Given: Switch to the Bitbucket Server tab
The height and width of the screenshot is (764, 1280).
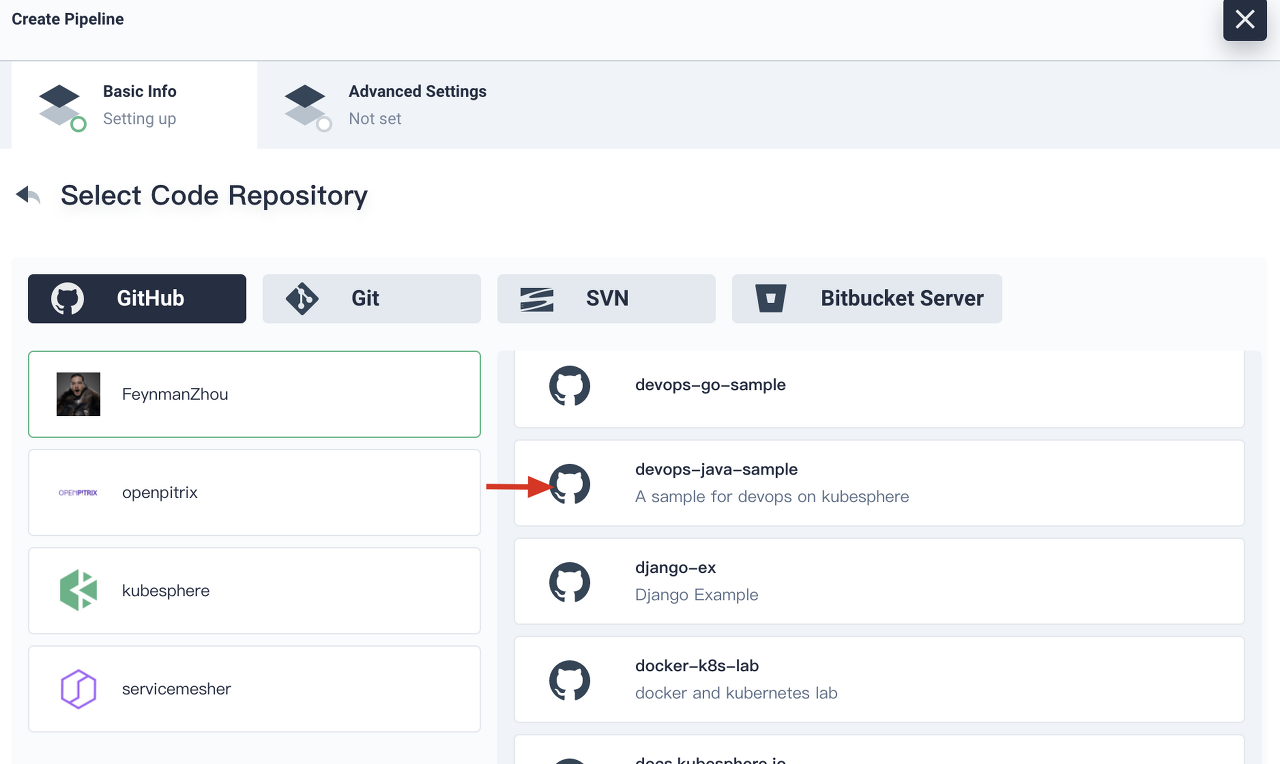Looking at the screenshot, I should click(x=867, y=298).
